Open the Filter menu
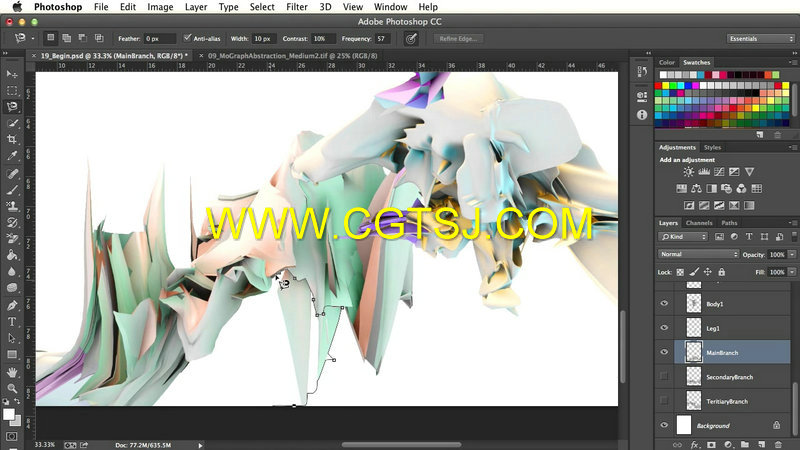The height and width of the screenshot is (450, 800). [x=296, y=7]
